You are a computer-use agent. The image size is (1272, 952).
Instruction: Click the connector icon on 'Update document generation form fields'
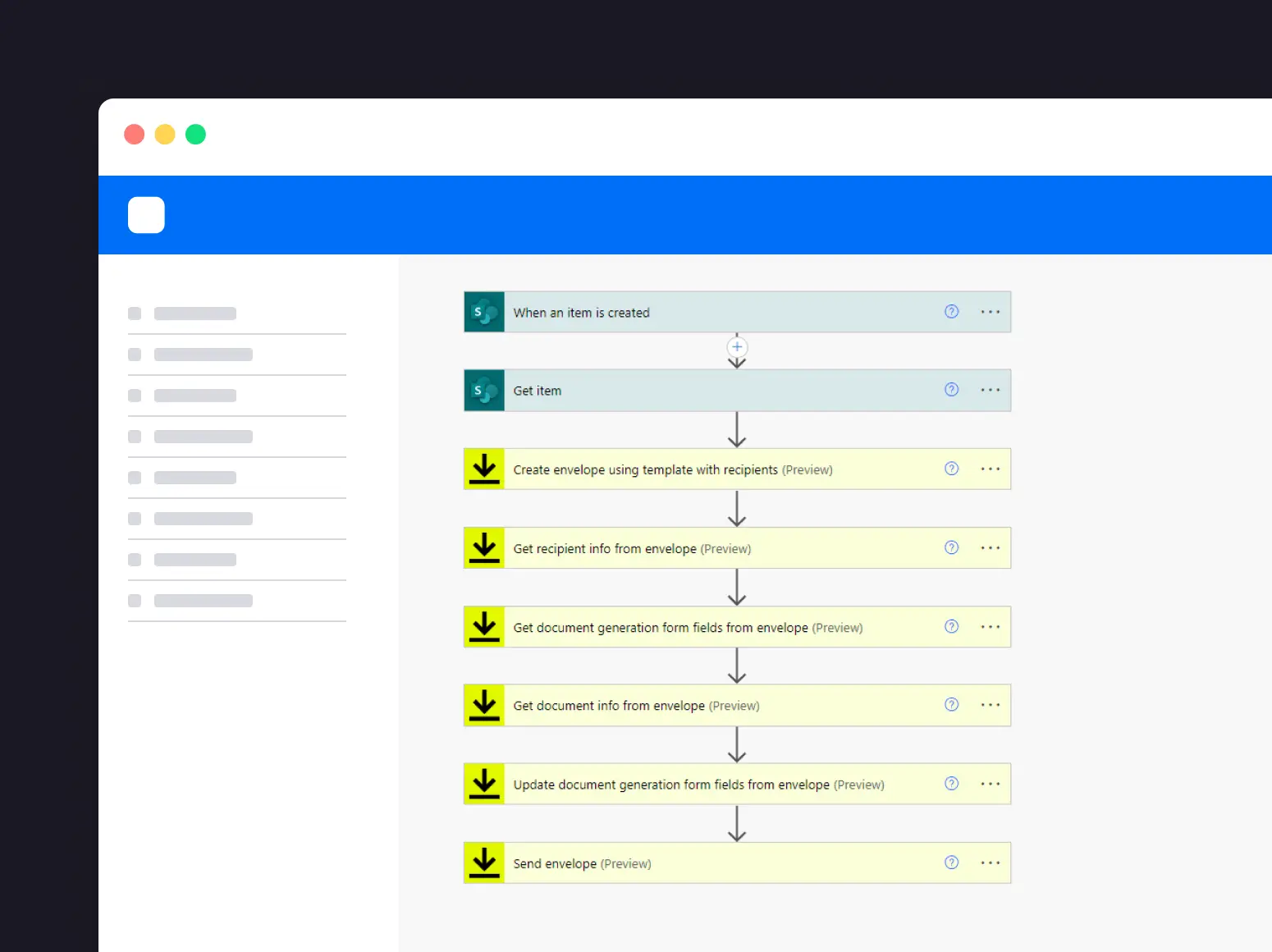(x=484, y=785)
